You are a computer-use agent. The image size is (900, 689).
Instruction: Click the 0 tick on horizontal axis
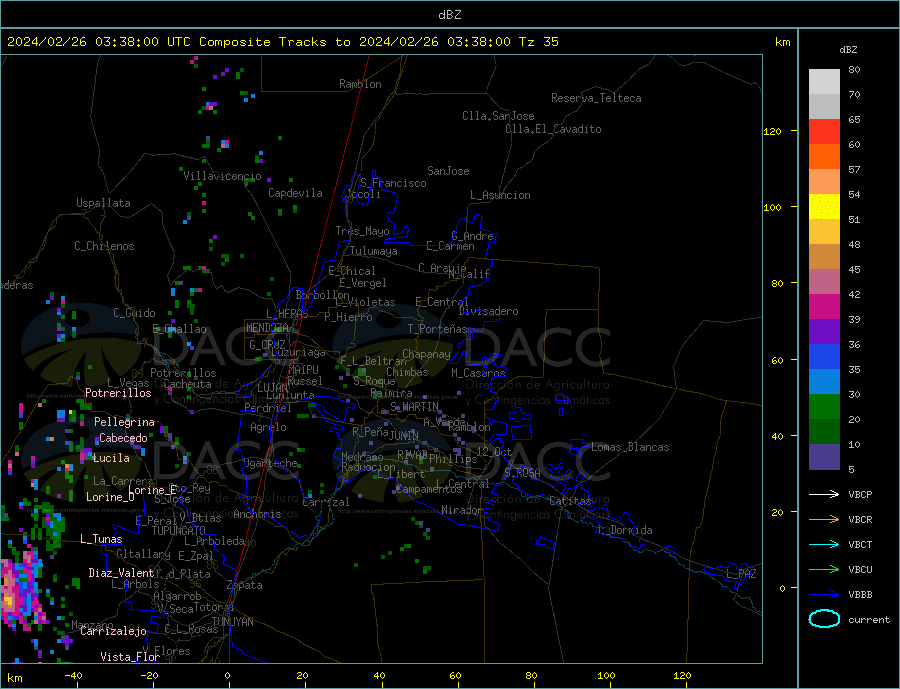click(227, 675)
